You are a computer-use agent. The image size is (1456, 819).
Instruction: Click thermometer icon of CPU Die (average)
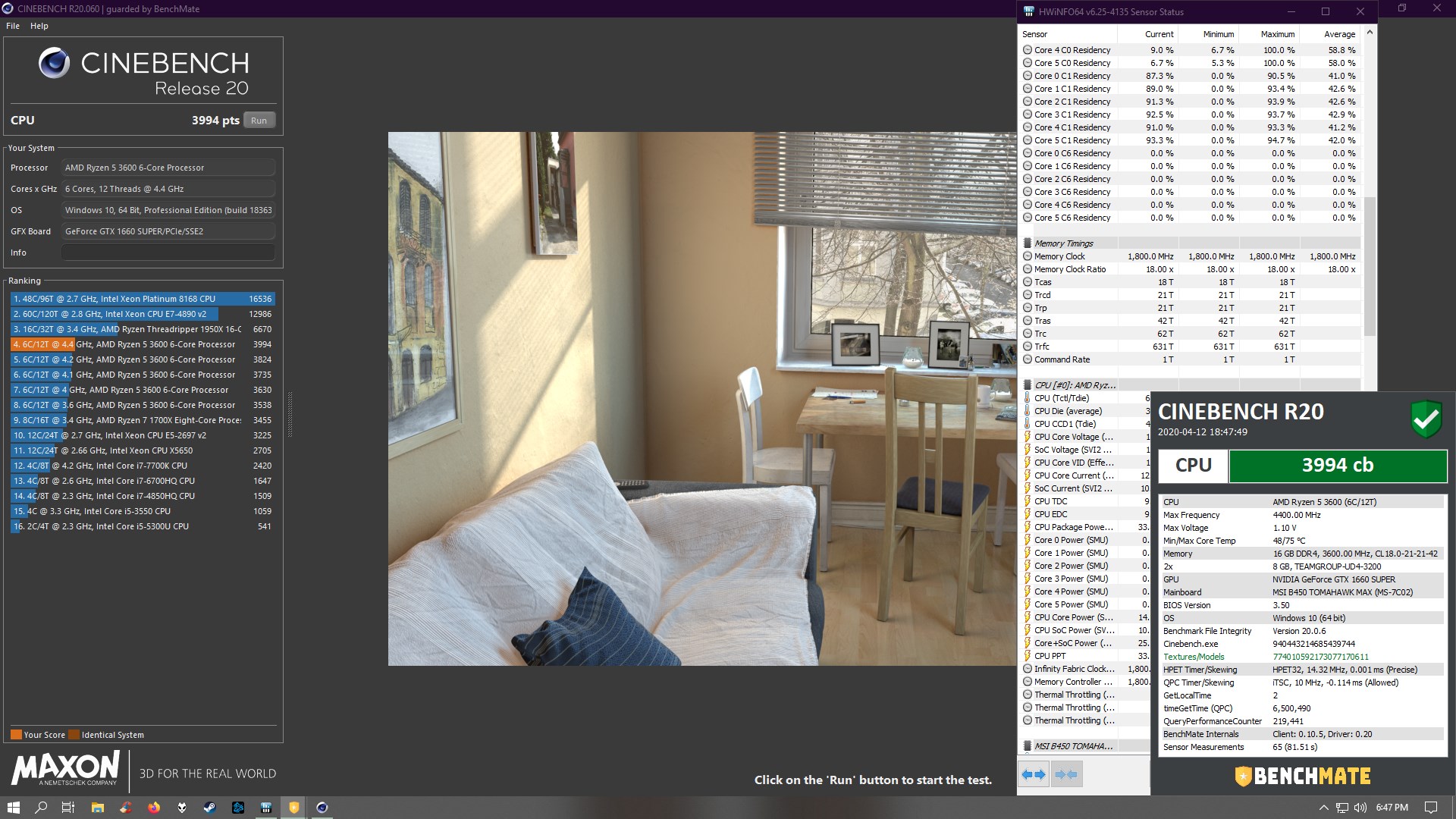point(1028,411)
